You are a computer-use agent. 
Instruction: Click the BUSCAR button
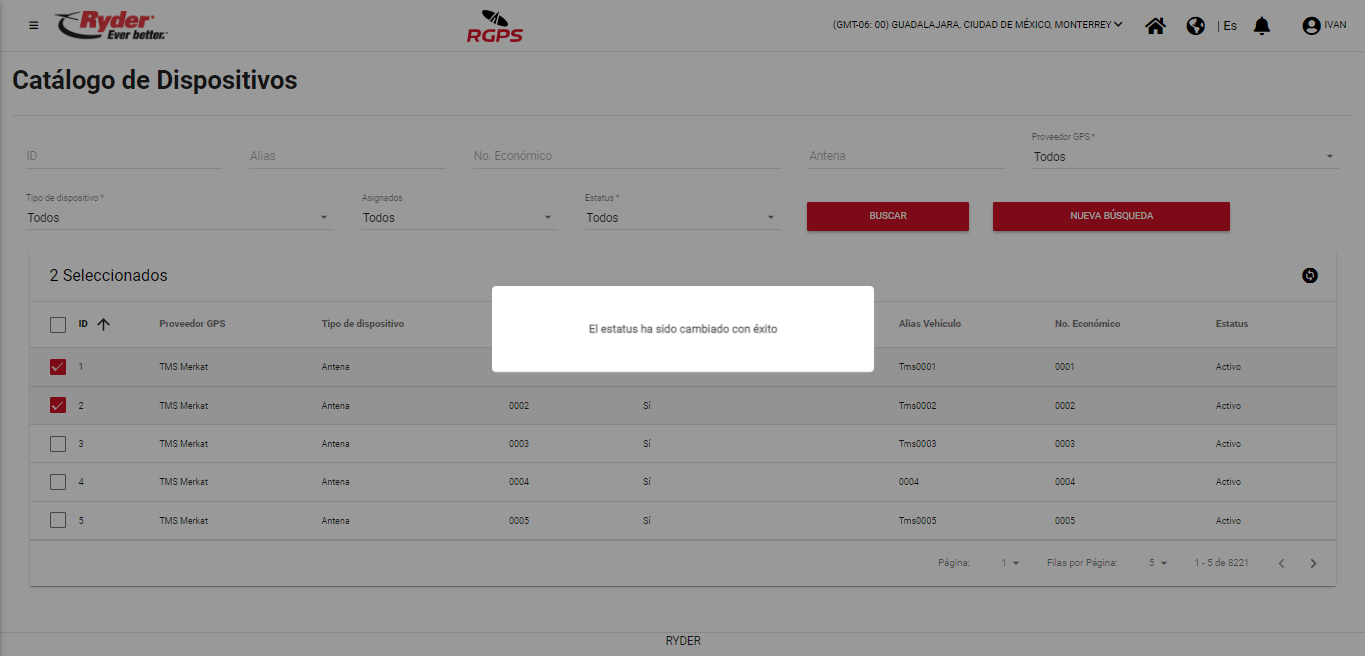(887, 216)
